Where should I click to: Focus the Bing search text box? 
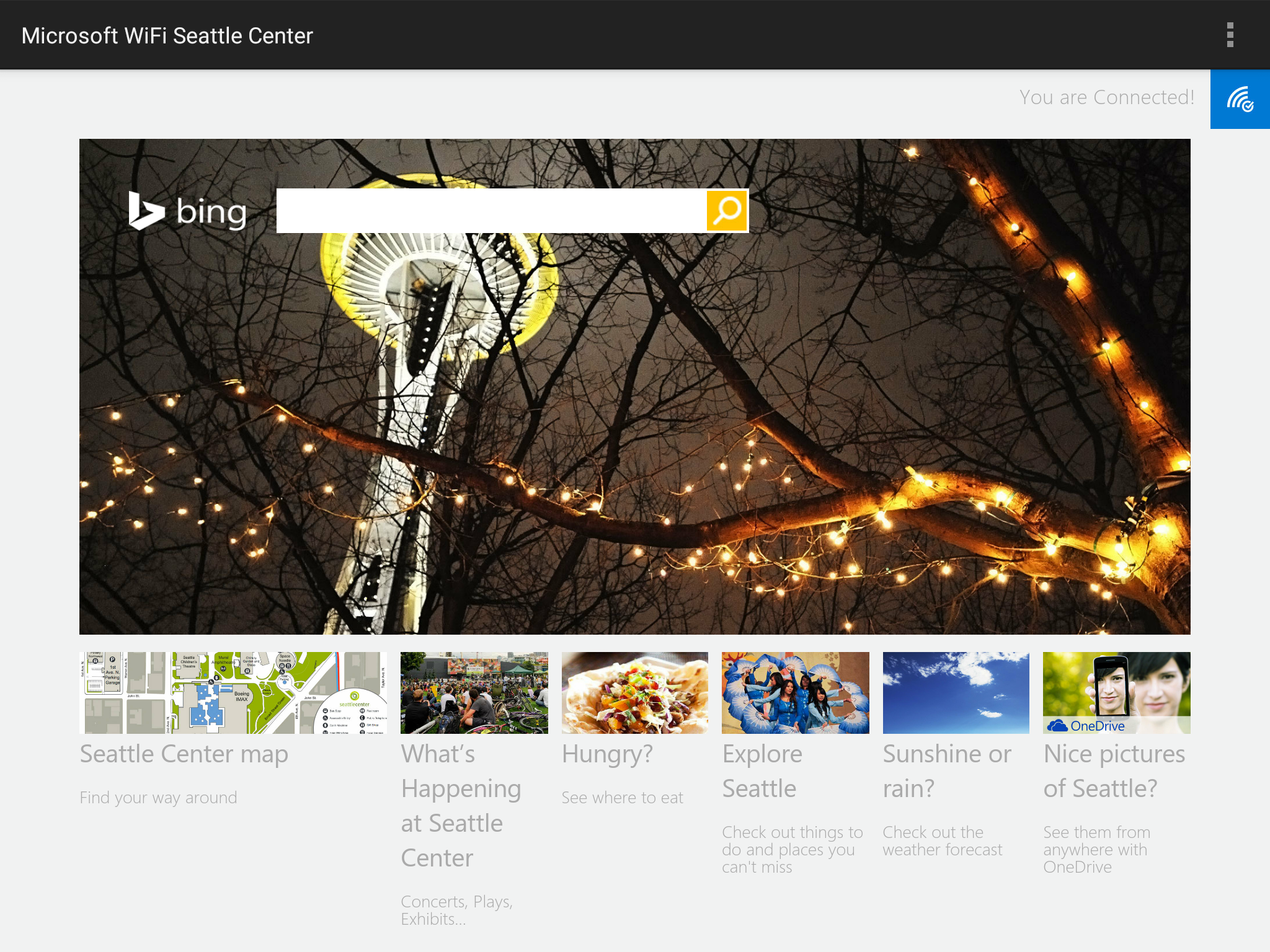click(491, 211)
